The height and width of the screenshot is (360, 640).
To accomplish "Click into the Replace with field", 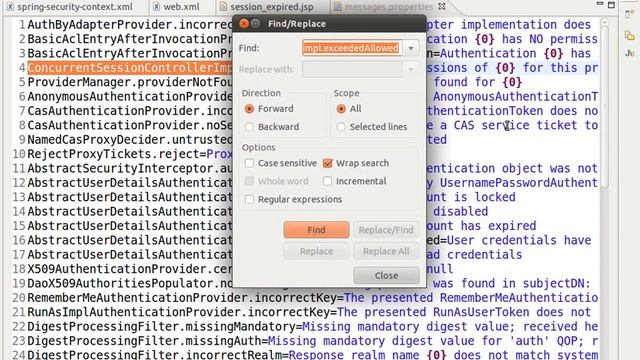I will pos(352,69).
